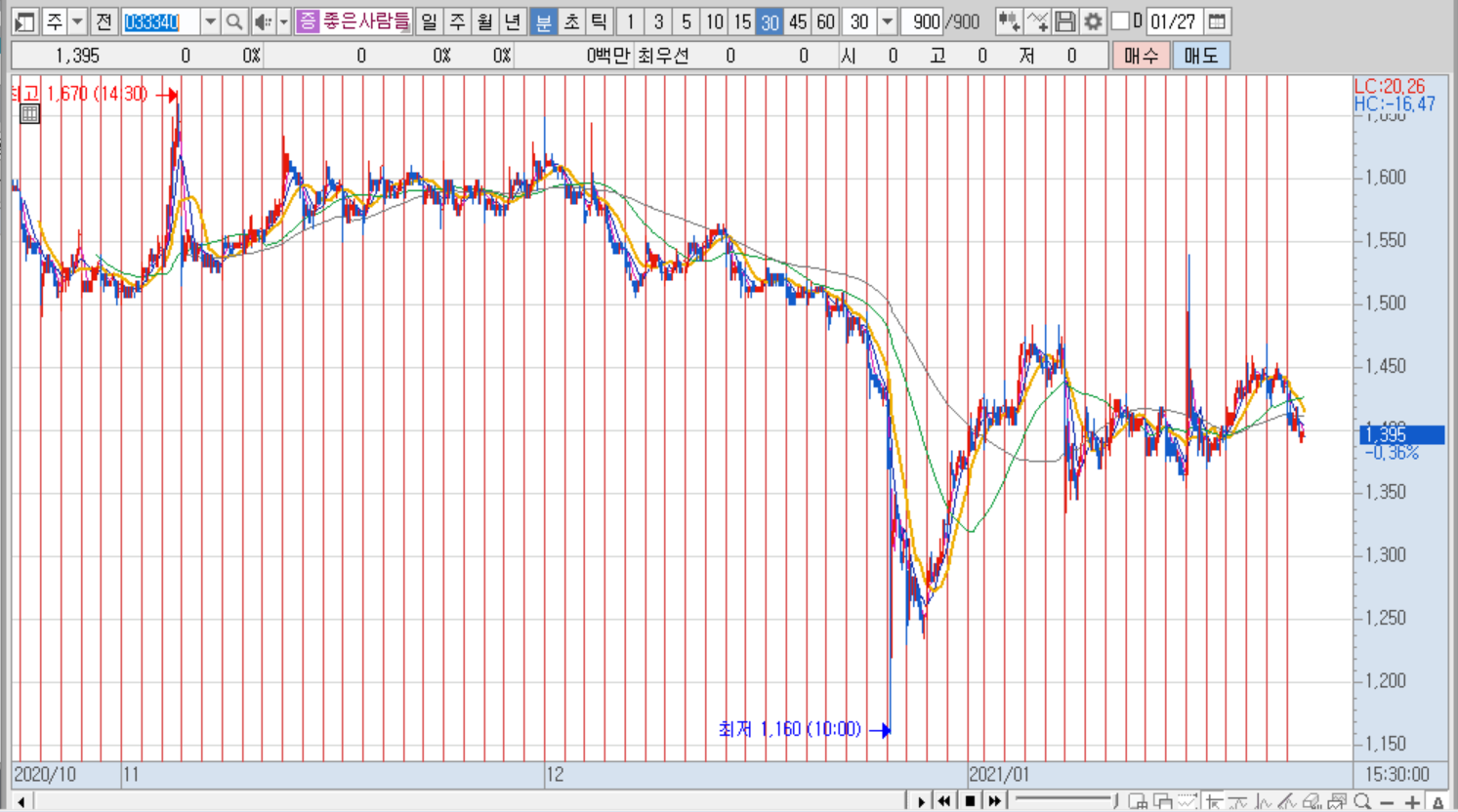Click the playback speed slider
Image resolution: width=1458 pixels, height=812 pixels.
[1065, 801]
